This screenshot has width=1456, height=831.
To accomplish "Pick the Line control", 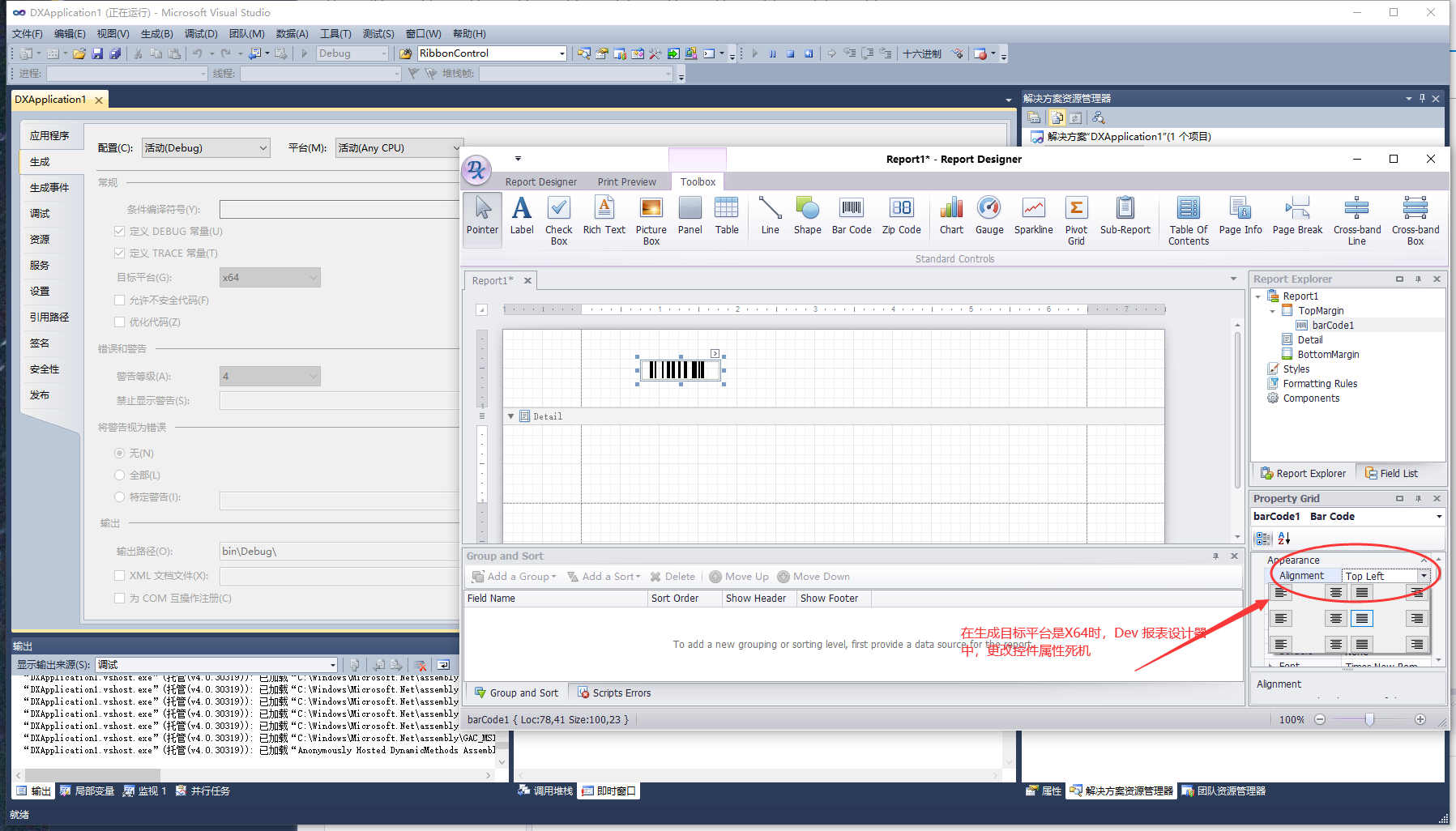I will [x=770, y=216].
